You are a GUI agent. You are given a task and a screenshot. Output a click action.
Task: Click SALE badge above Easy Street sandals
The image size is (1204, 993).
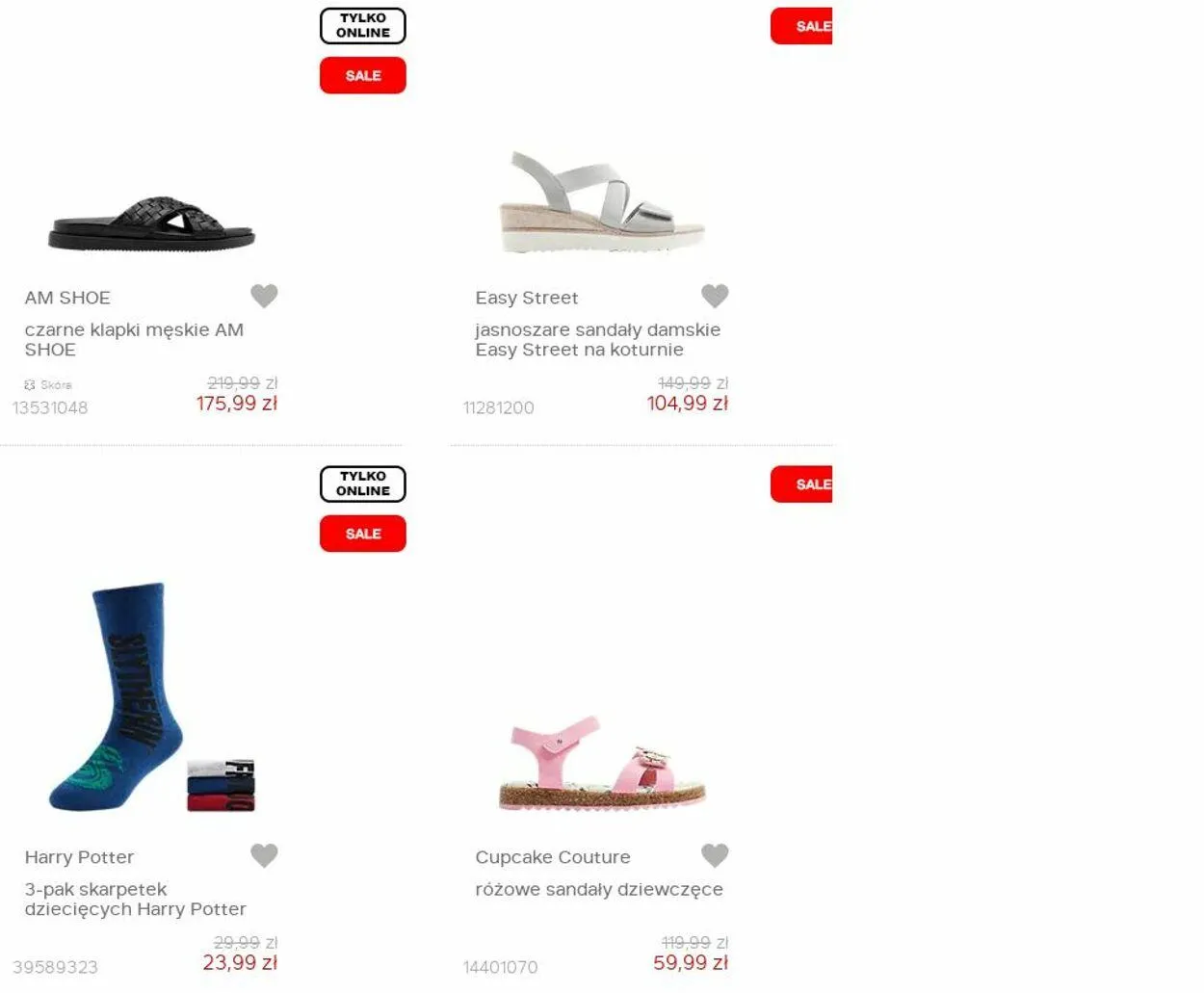[x=801, y=26]
